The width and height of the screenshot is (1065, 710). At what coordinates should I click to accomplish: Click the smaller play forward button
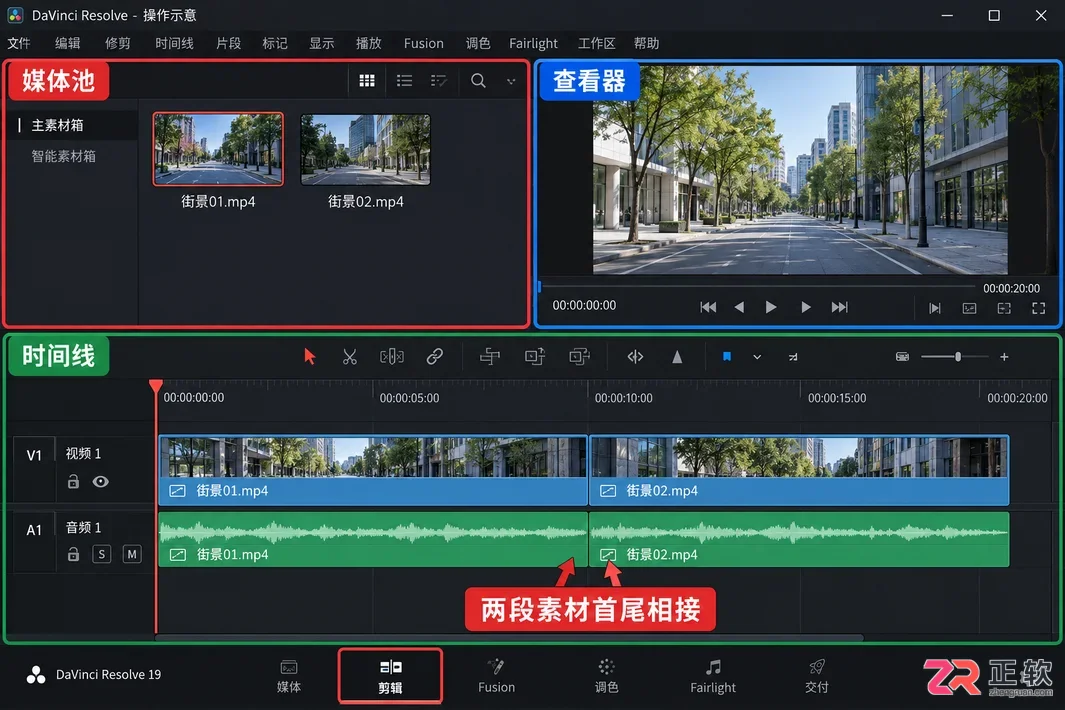(x=806, y=307)
